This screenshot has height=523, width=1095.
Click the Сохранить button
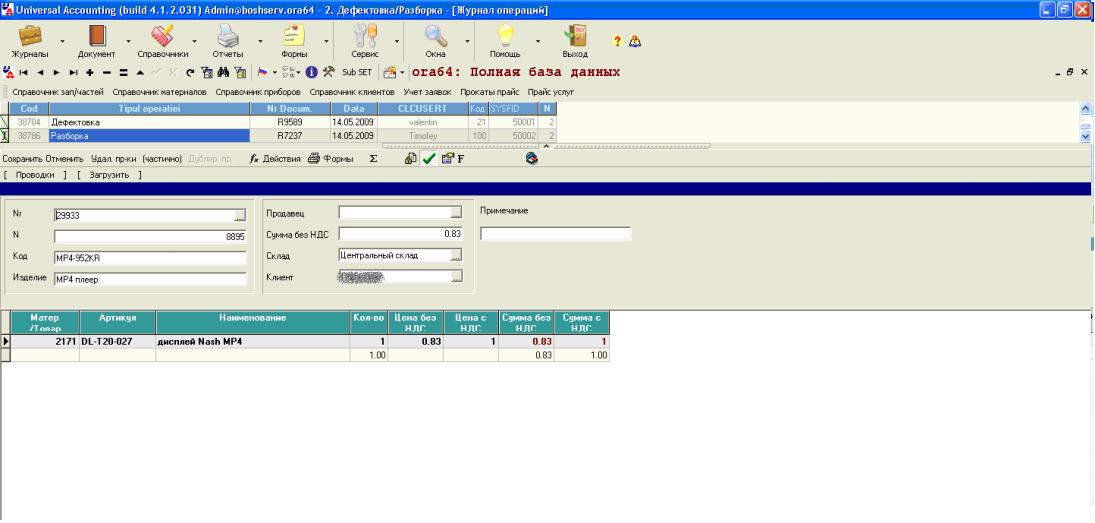[x=22, y=159]
